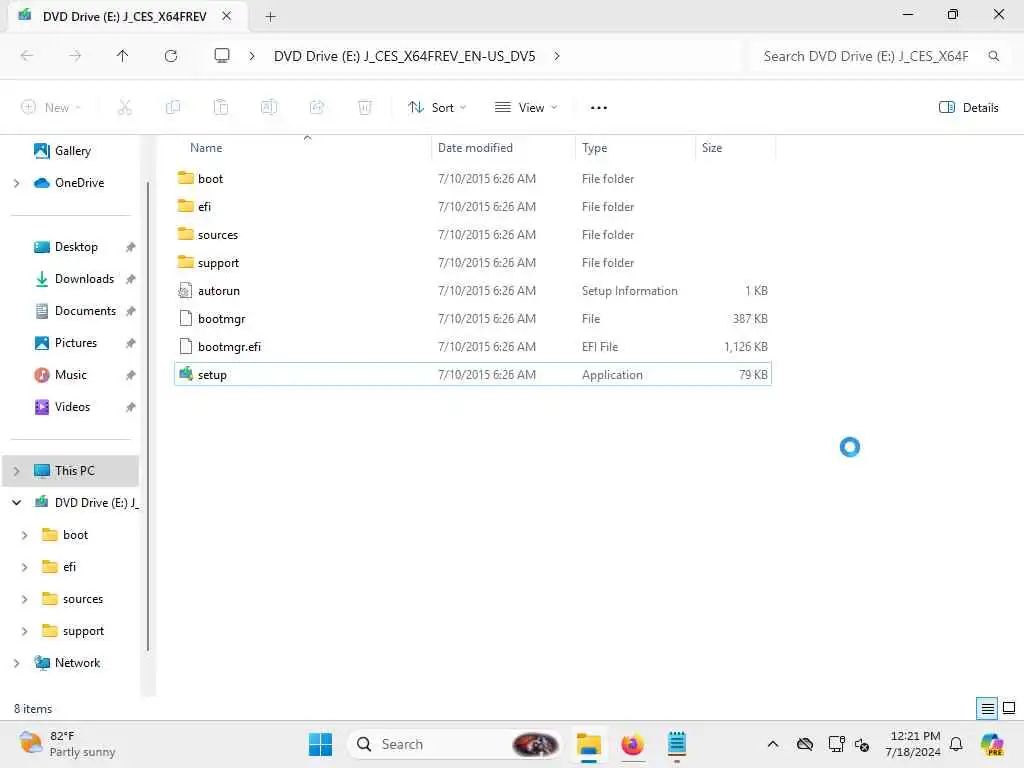This screenshot has width=1024, height=768.
Task: Select the bootmgr file row
Action: (x=473, y=319)
